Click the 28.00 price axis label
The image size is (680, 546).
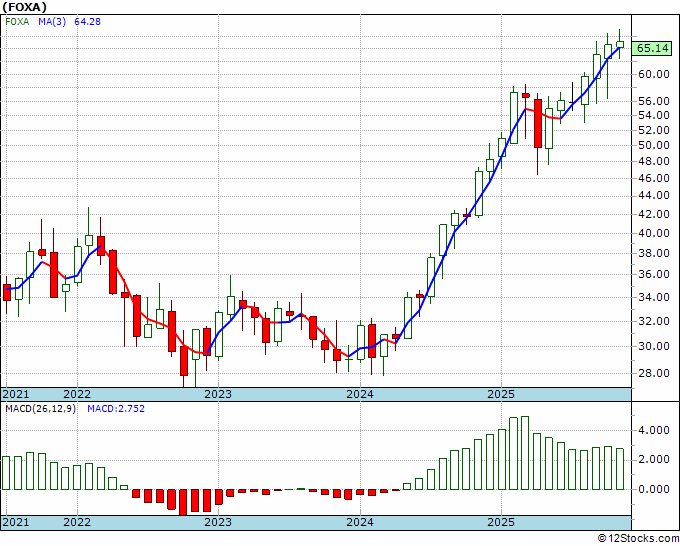click(654, 373)
